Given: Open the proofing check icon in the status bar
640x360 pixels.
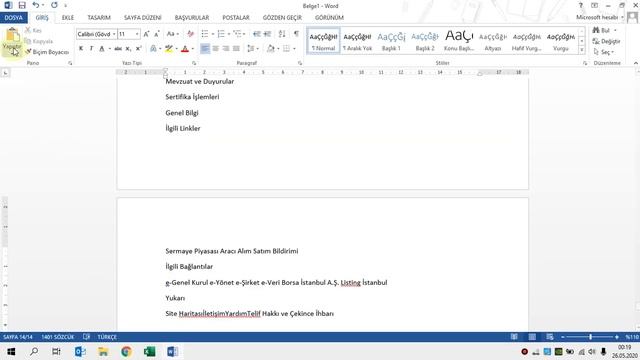Looking at the screenshot, I should tap(87, 337).
